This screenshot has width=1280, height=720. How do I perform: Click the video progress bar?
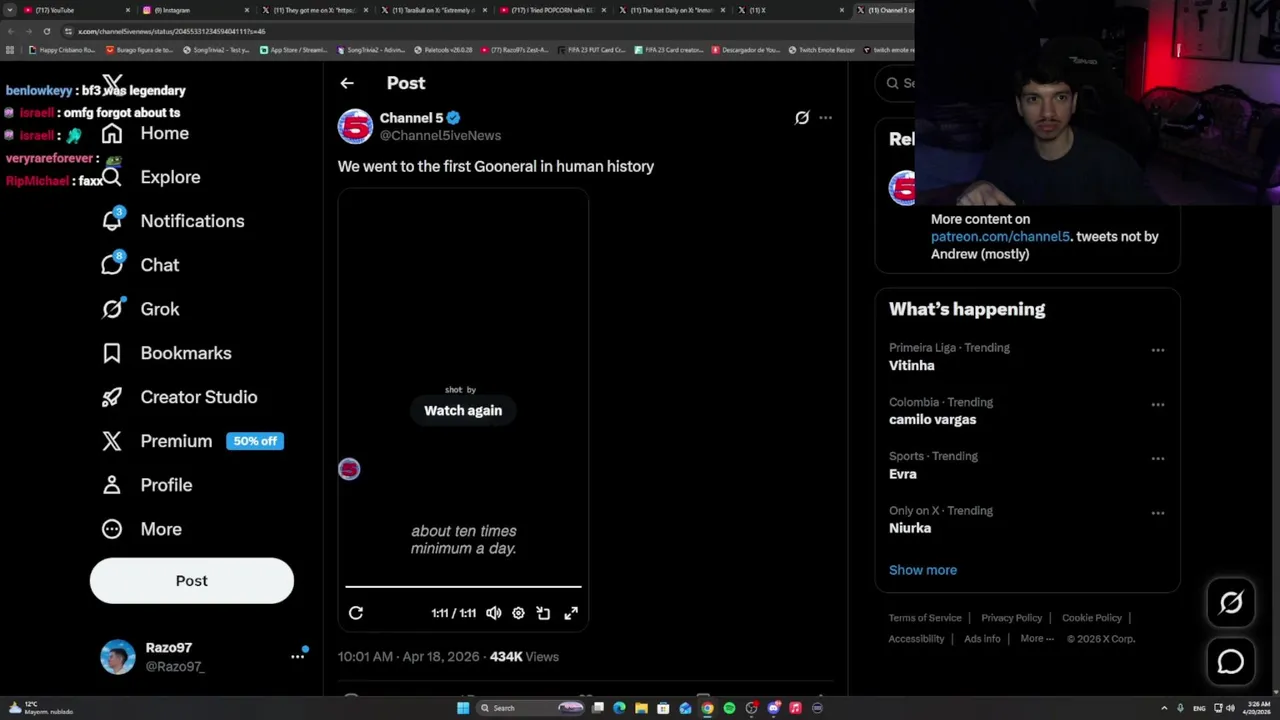(x=463, y=587)
